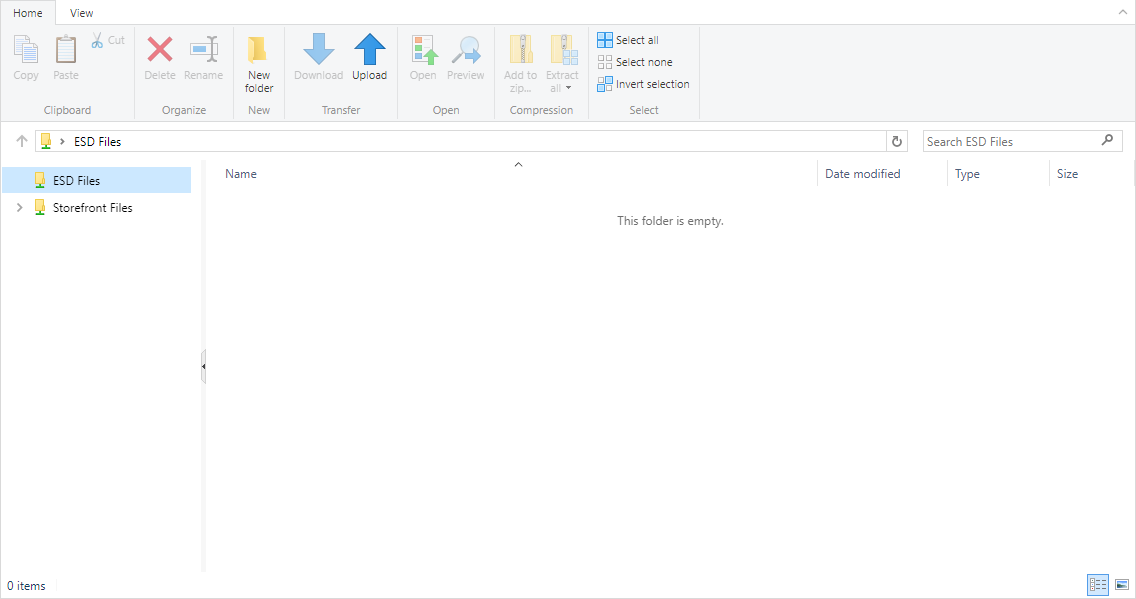This screenshot has height=599, width=1136.
Task: Click the Up arrow navigation icon
Action: coord(22,142)
